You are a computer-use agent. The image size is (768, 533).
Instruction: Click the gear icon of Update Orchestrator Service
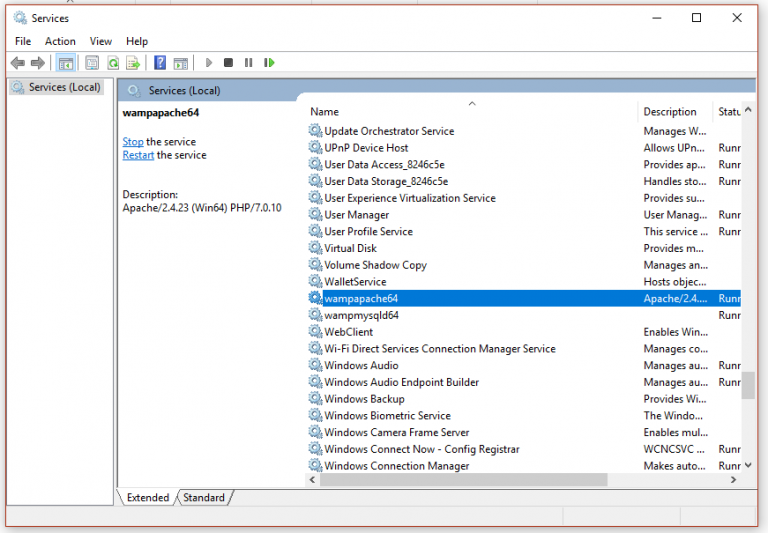point(315,130)
